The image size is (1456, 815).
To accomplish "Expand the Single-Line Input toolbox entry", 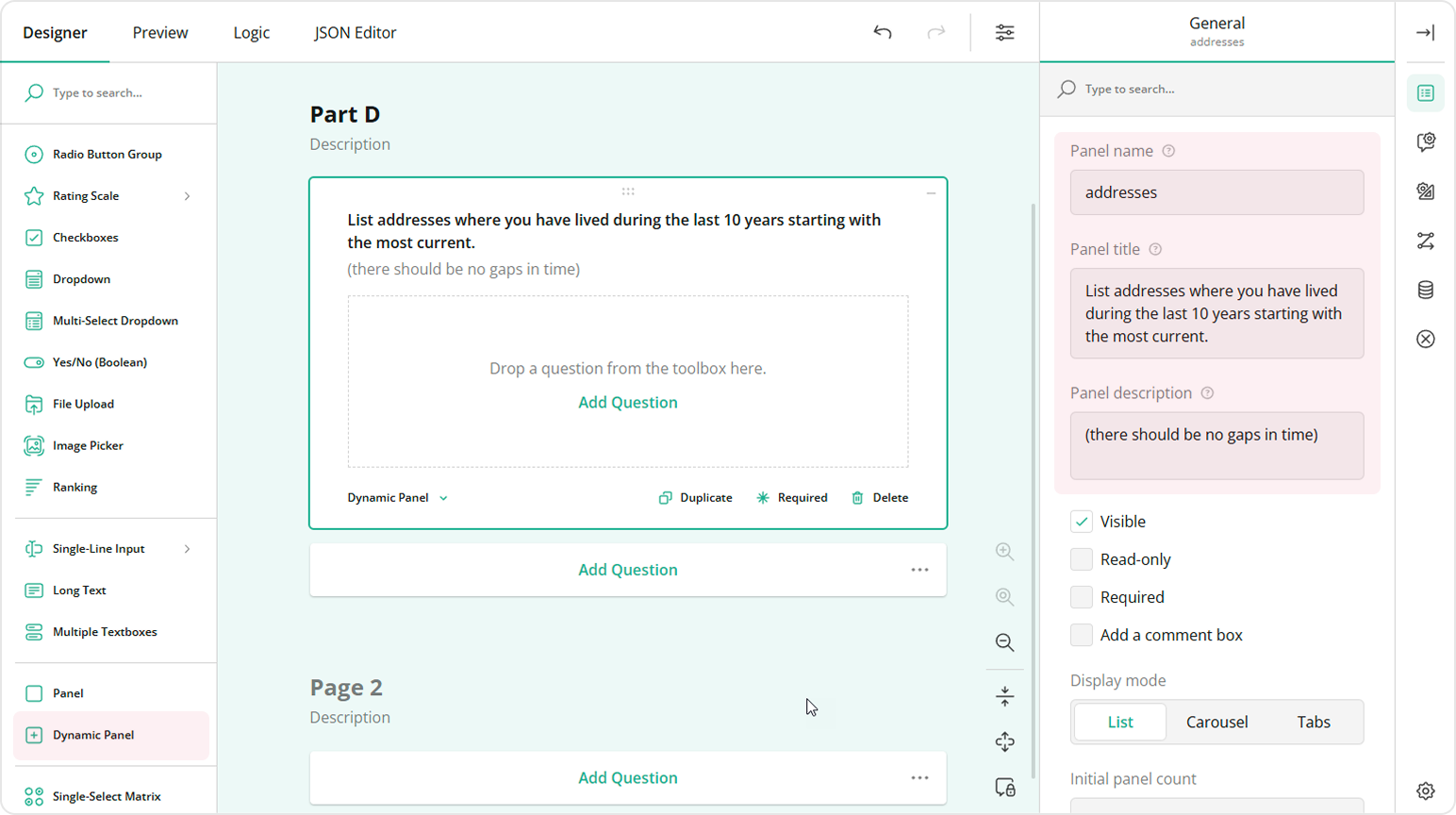I will (x=187, y=548).
